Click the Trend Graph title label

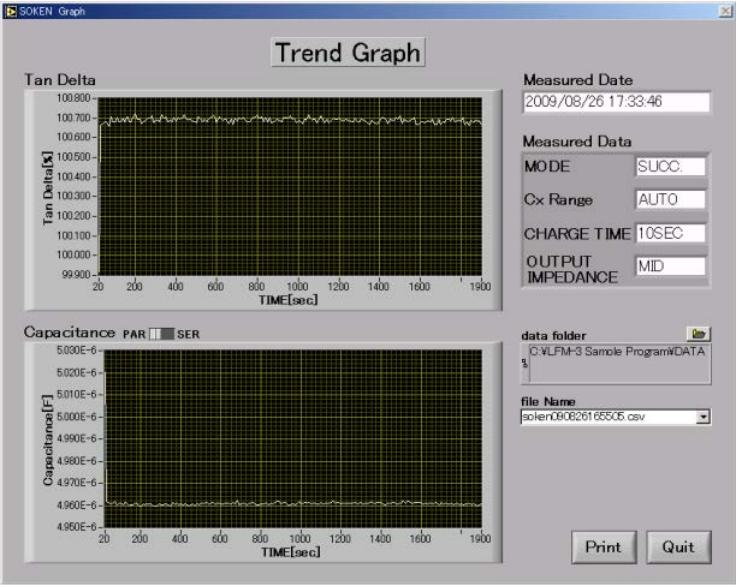[x=349, y=53]
